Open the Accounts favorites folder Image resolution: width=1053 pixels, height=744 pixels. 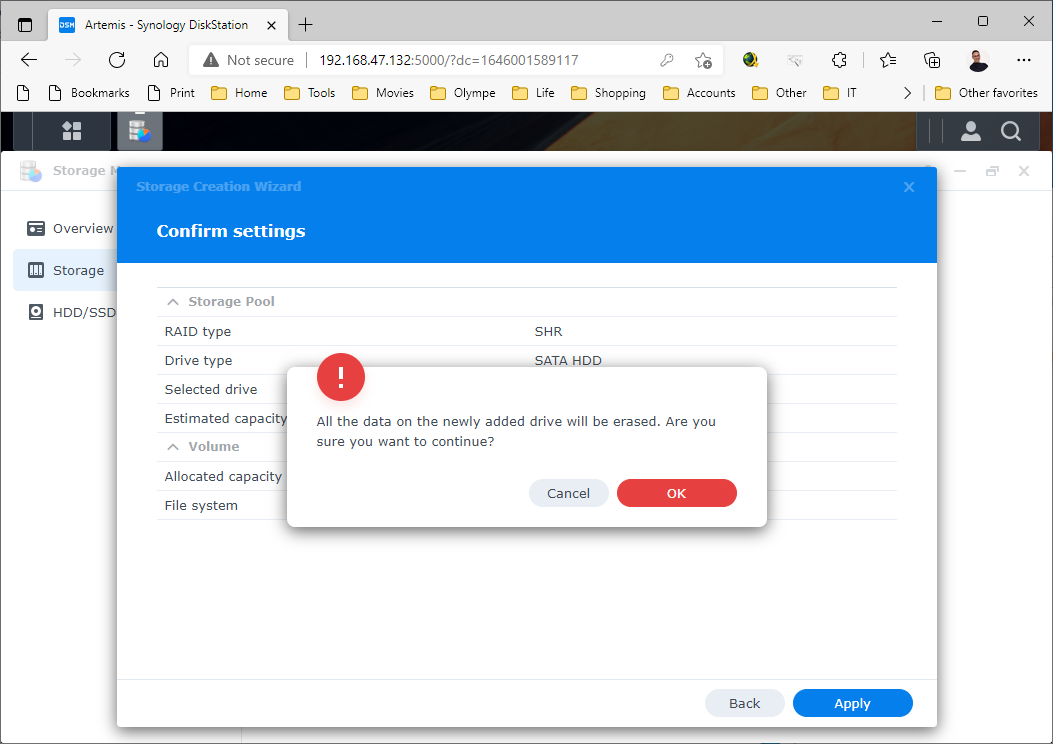(699, 93)
